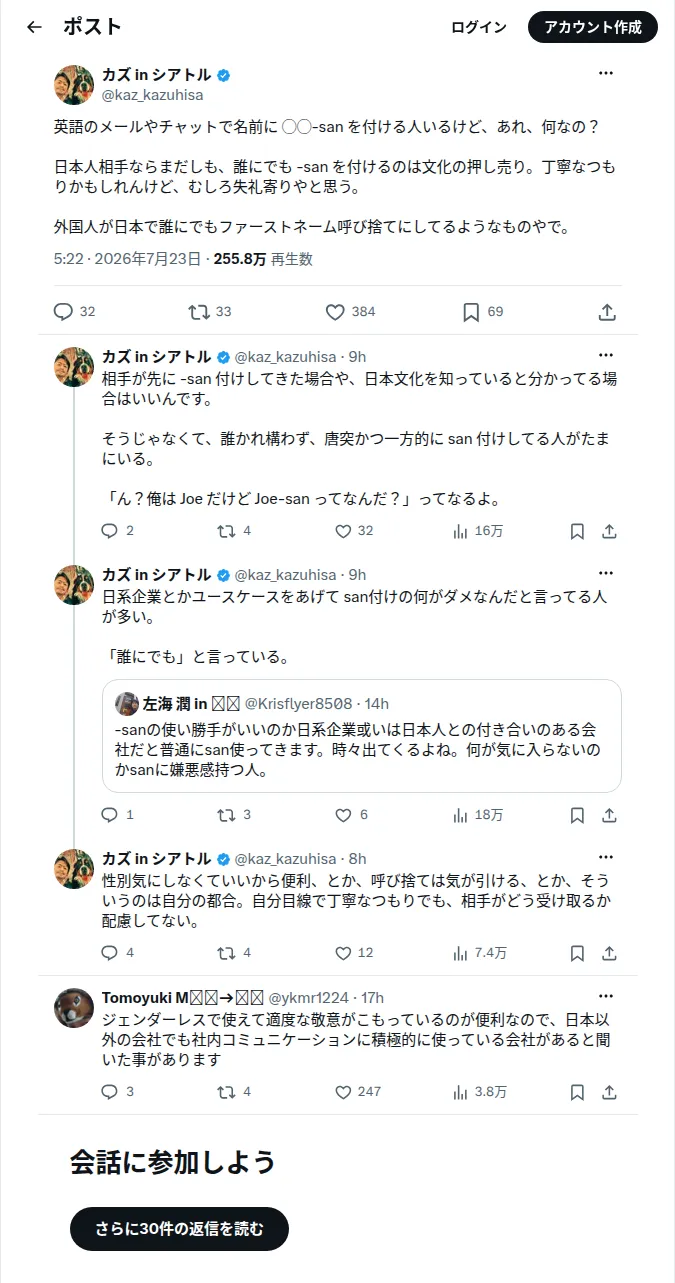Open view analytics showing 16万 views
This screenshot has width=675, height=1283.
click(478, 531)
